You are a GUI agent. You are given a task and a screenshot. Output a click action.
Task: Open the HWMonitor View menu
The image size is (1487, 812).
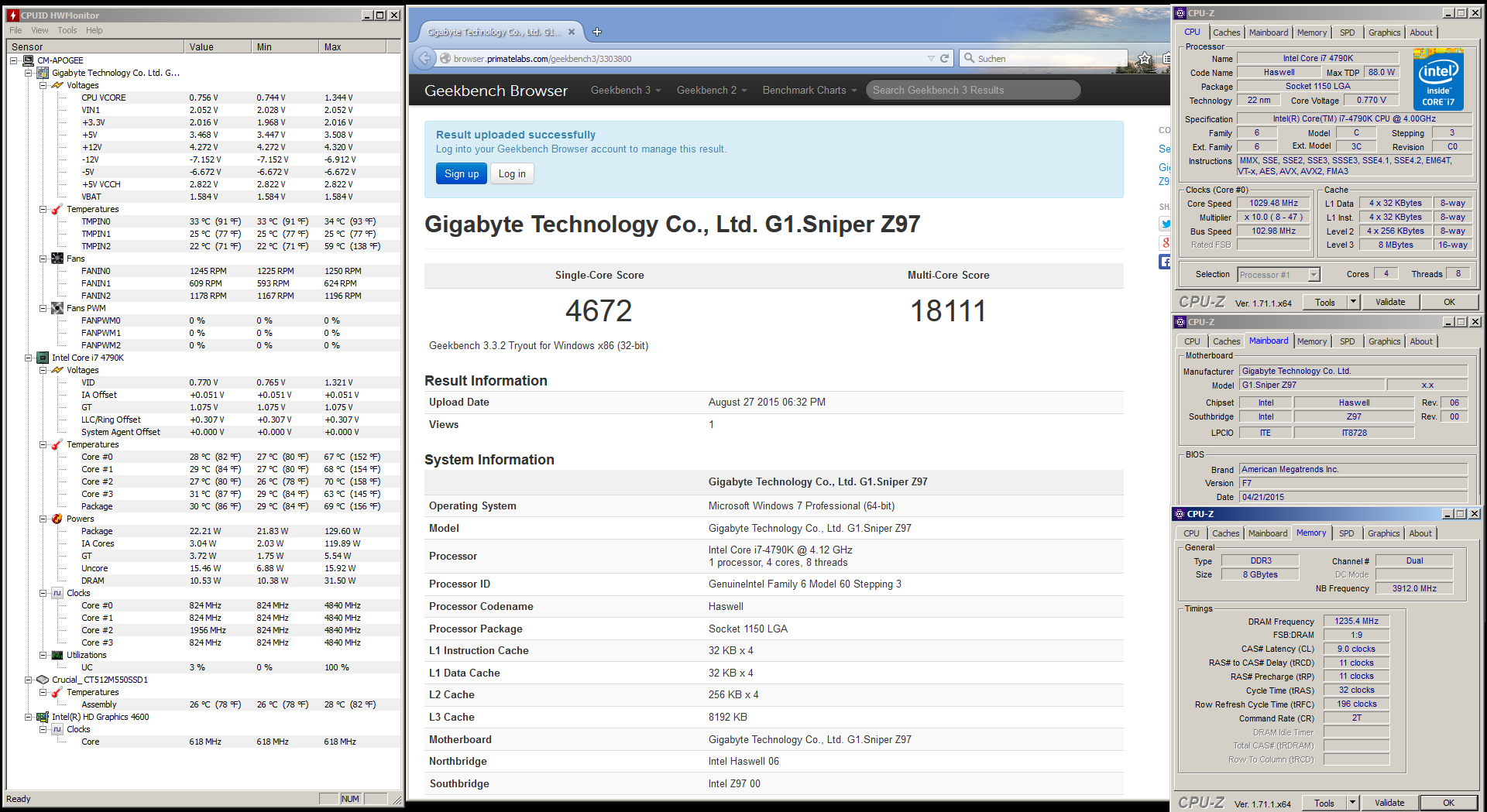click(39, 30)
